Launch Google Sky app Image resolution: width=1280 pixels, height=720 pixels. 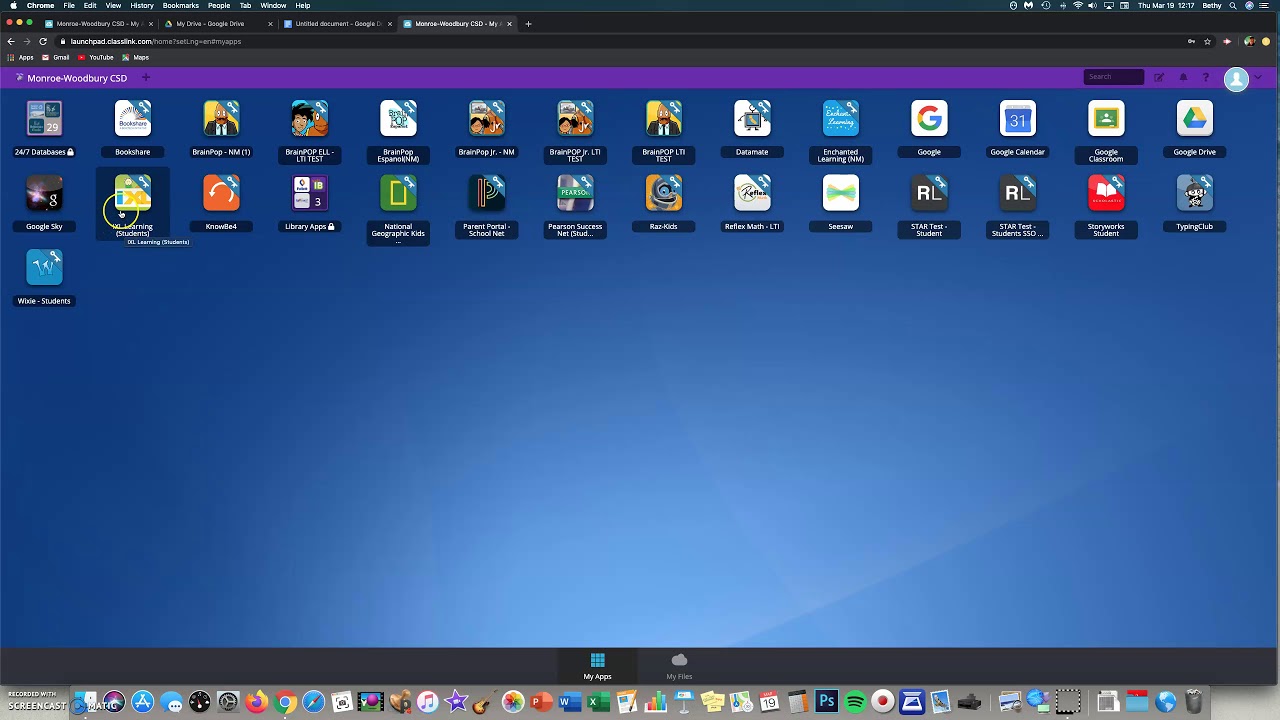click(x=44, y=194)
